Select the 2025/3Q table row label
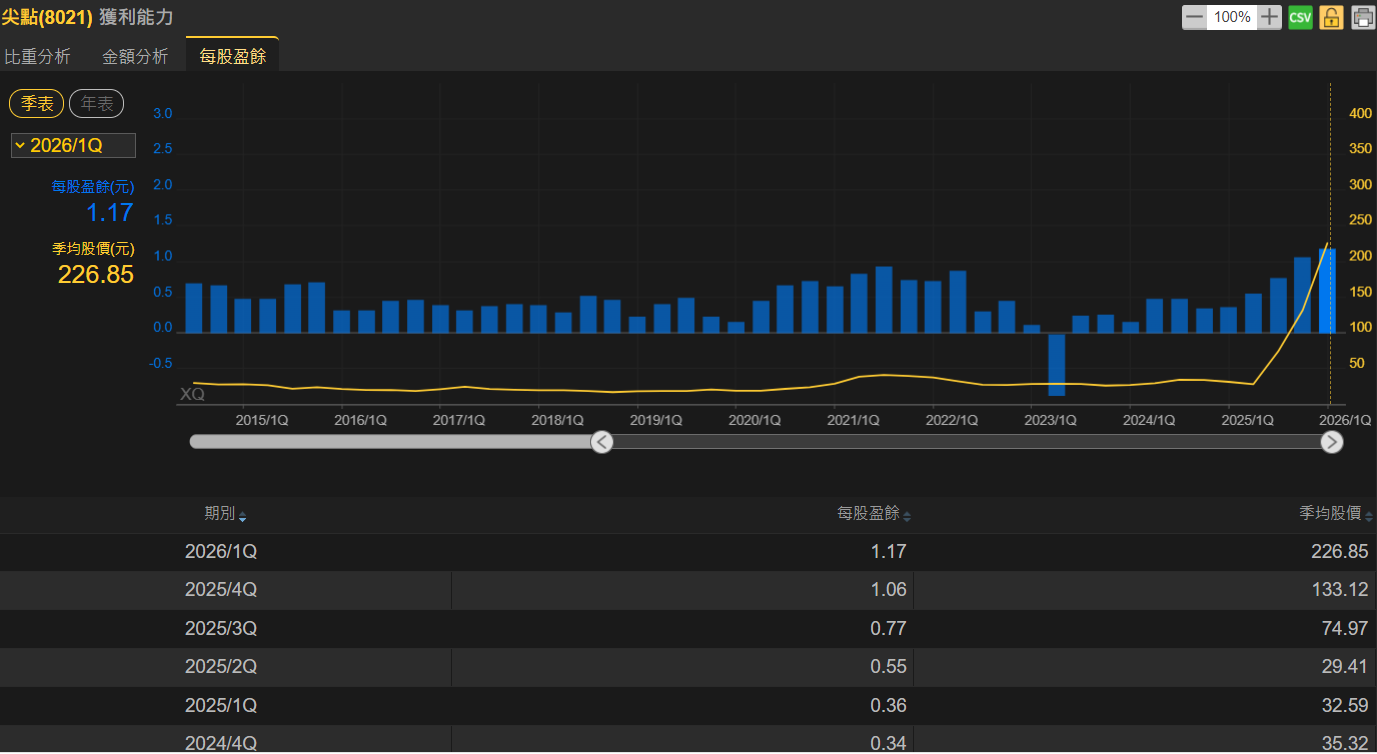1377x754 pixels. tap(221, 629)
